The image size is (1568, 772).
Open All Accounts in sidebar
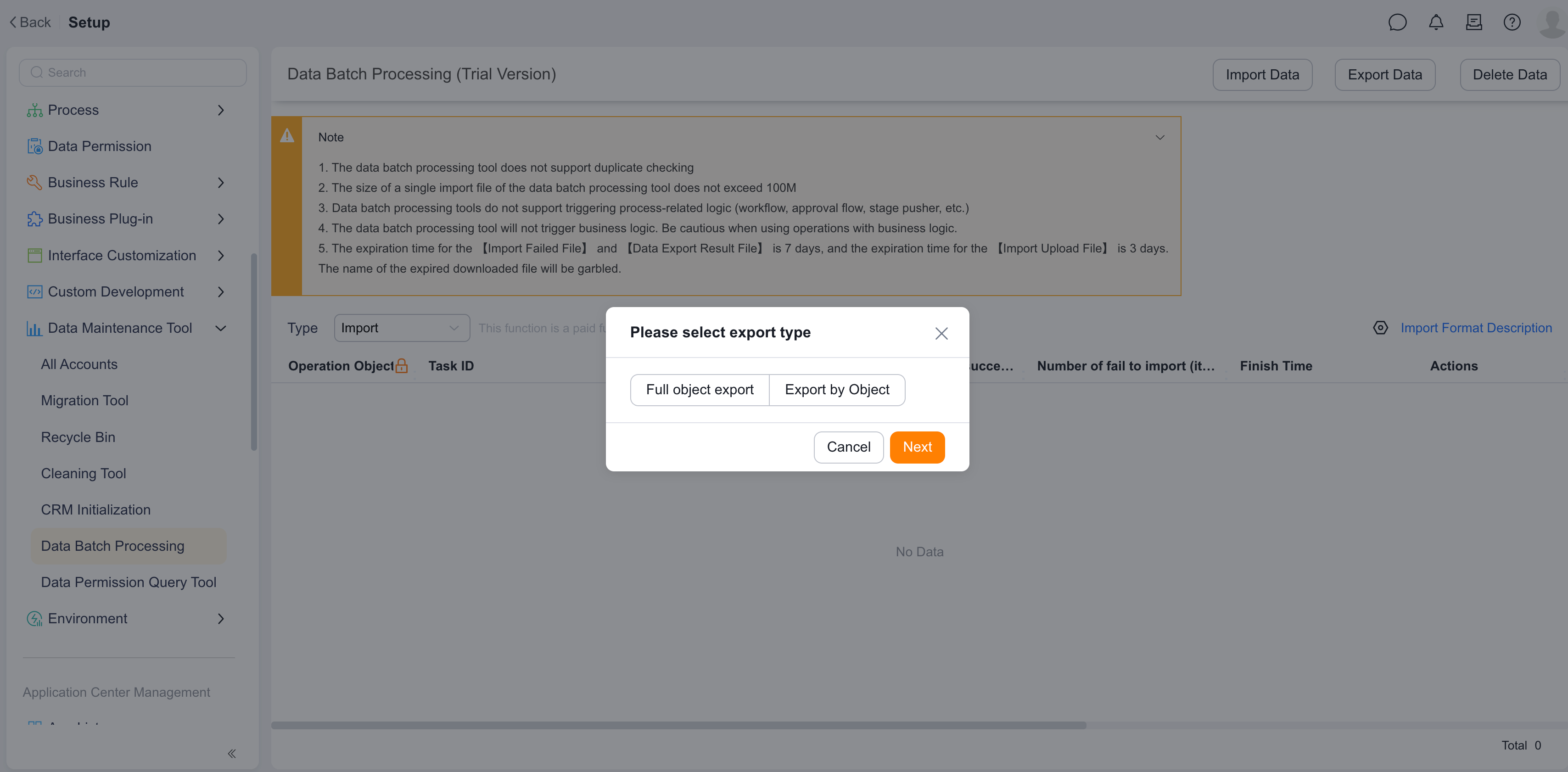click(x=79, y=364)
